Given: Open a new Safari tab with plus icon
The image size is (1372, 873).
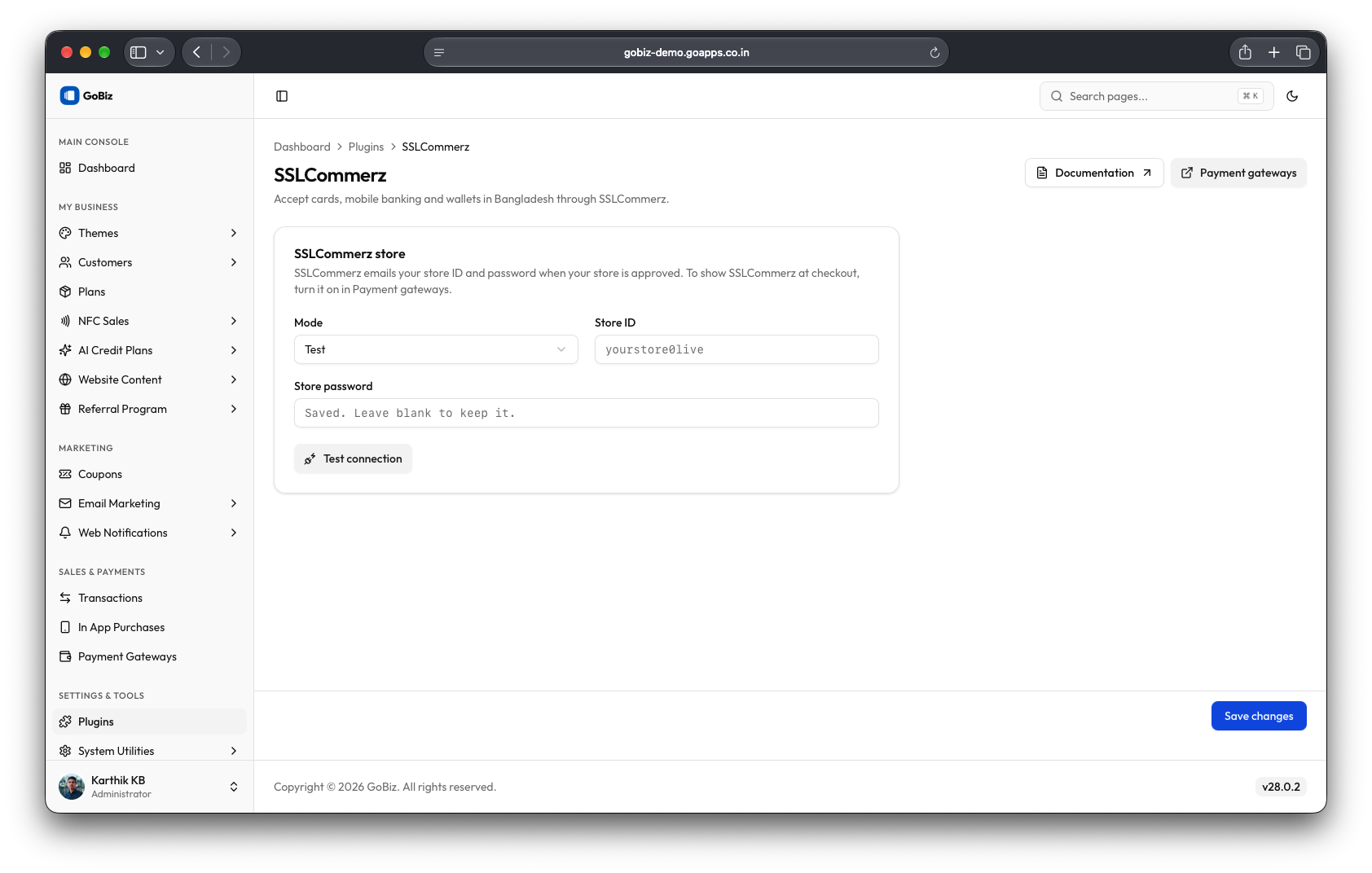Looking at the screenshot, I should pos(1274,52).
